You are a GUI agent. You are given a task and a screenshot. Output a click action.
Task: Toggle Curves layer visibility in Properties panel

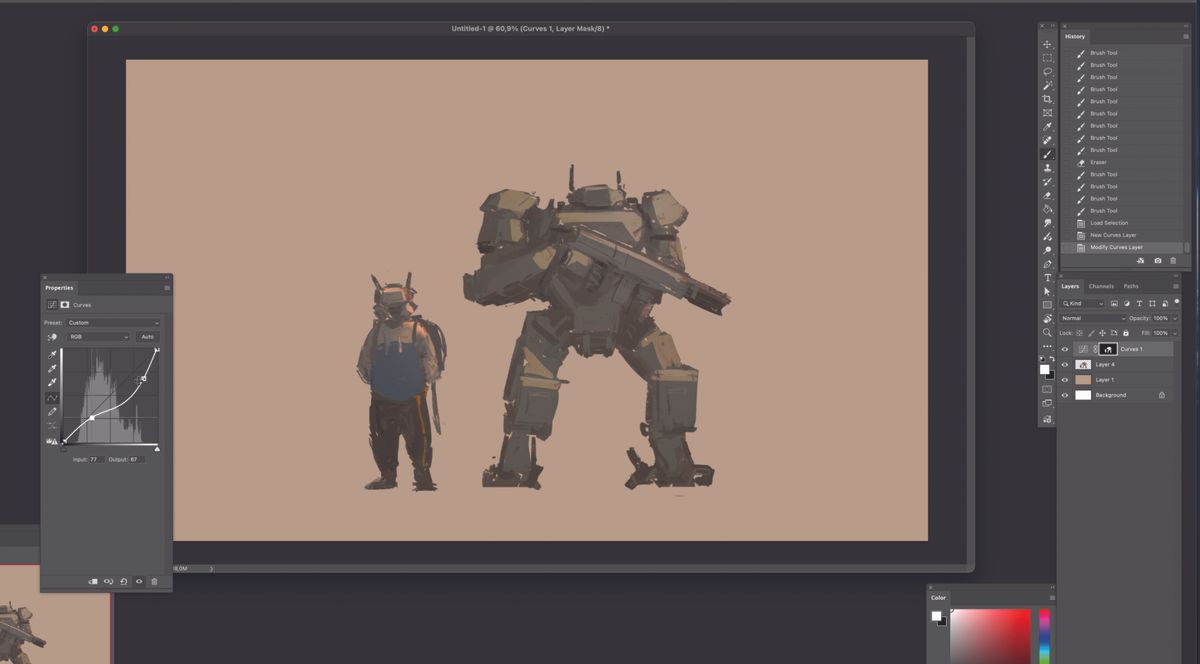coord(139,581)
